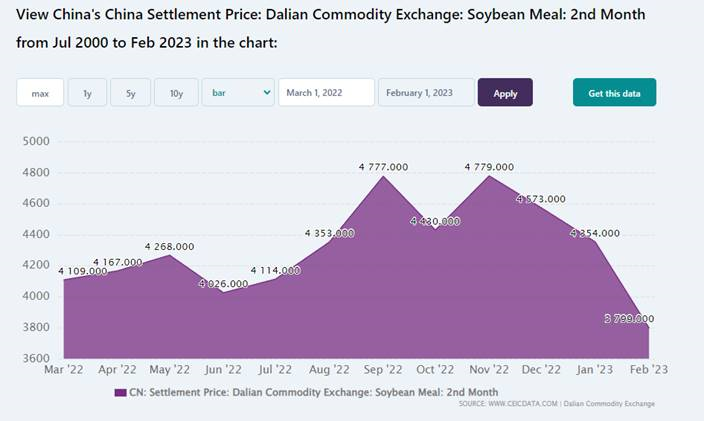Screen dimensions: 704x421
Task: Open the bar chart type dropdown
Action: click(x=238, y=93)
